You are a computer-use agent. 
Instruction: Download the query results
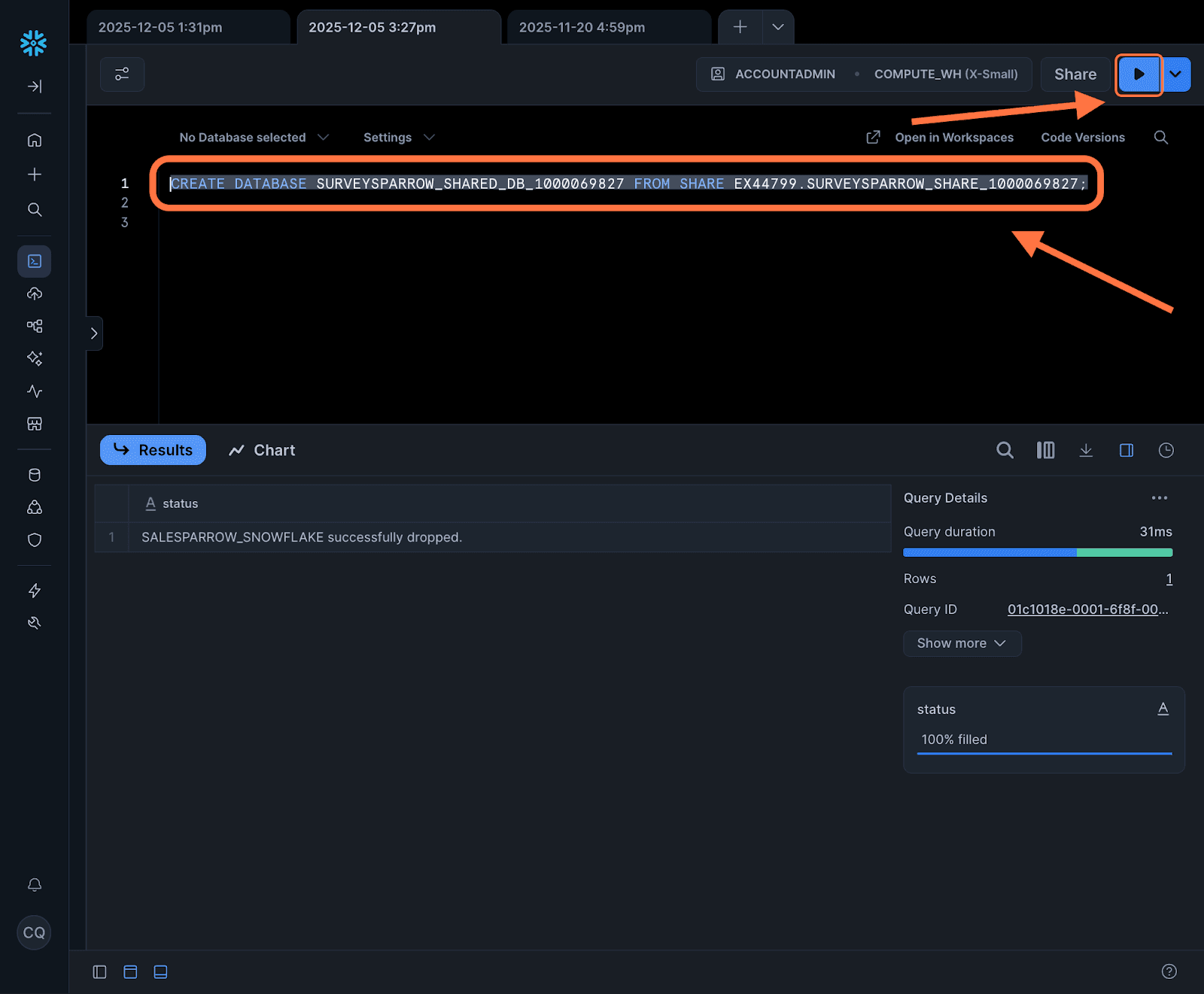(1086, 450)
